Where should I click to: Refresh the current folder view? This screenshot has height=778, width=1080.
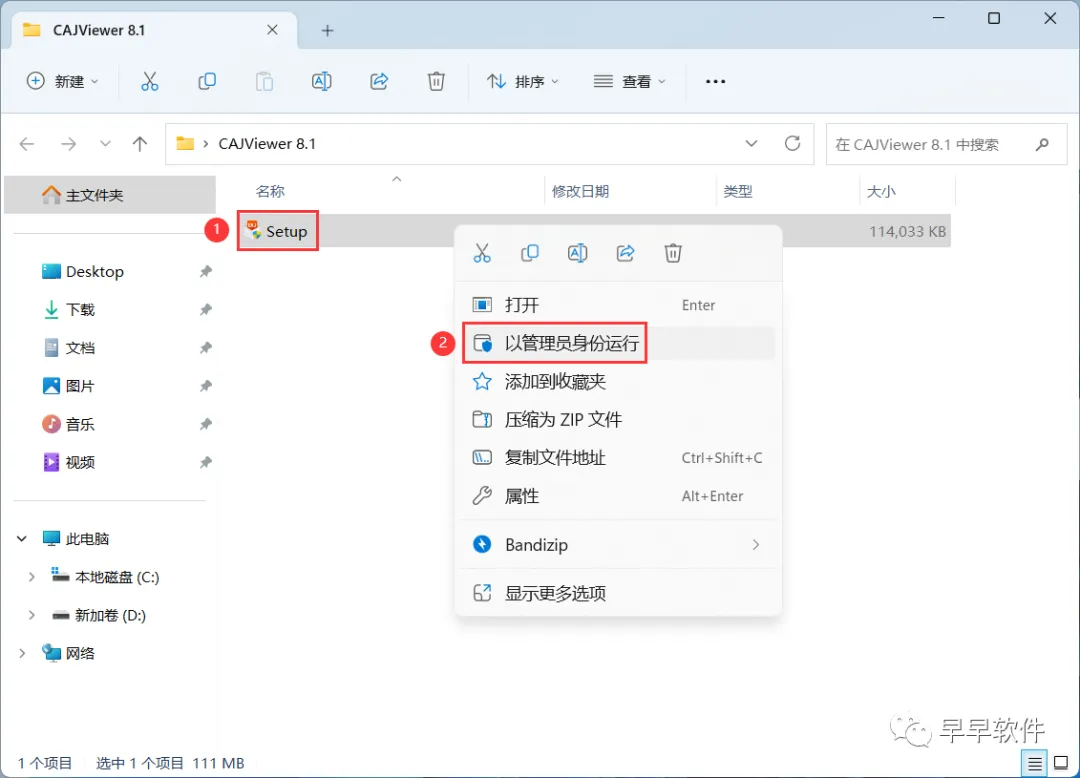(x=792, y=143)
